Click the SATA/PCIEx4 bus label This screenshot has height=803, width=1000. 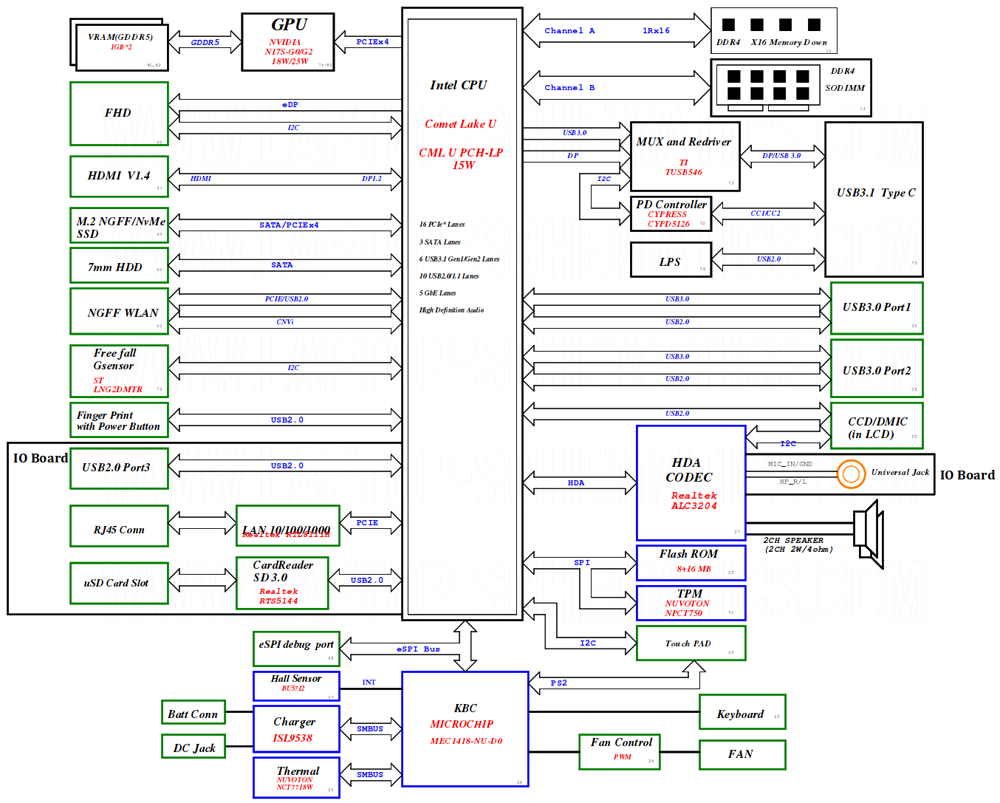tap(289, 225)
